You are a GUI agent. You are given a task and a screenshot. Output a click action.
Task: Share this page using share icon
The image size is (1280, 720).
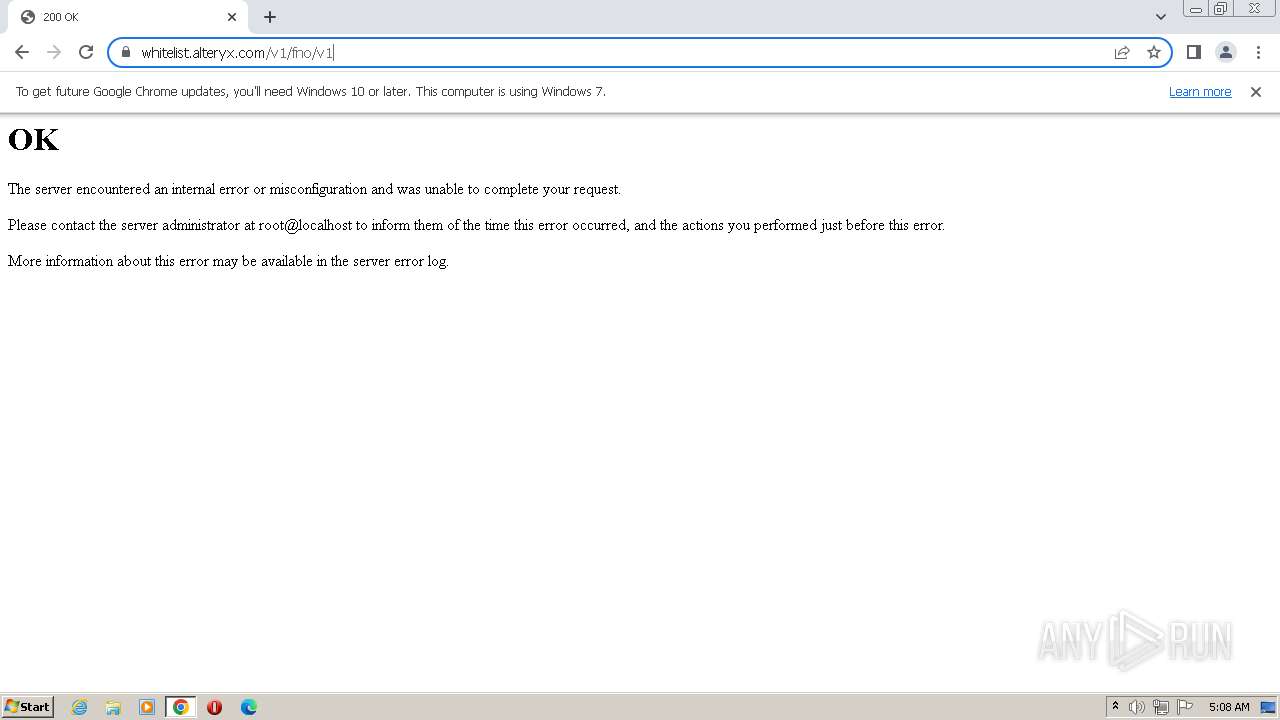tap(1122, 52)
